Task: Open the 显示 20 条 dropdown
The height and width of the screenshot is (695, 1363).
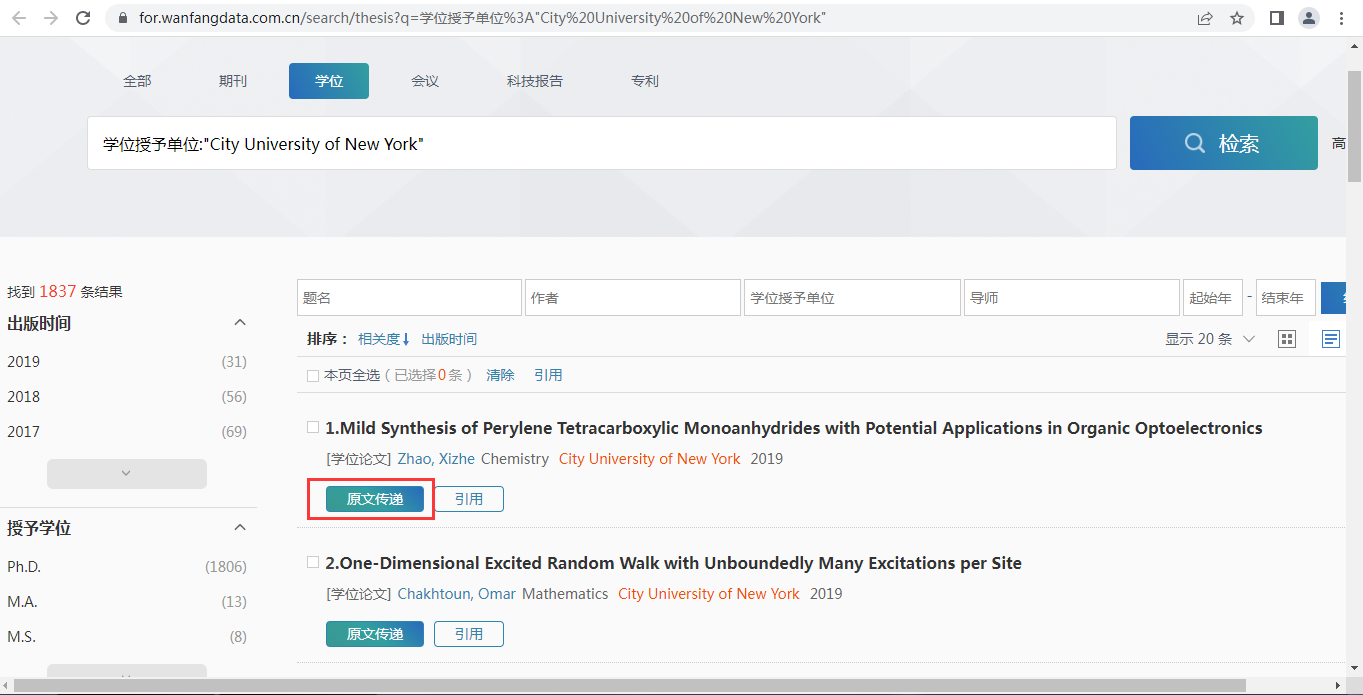Action: pyautogui.click(x=1210, y=339)
